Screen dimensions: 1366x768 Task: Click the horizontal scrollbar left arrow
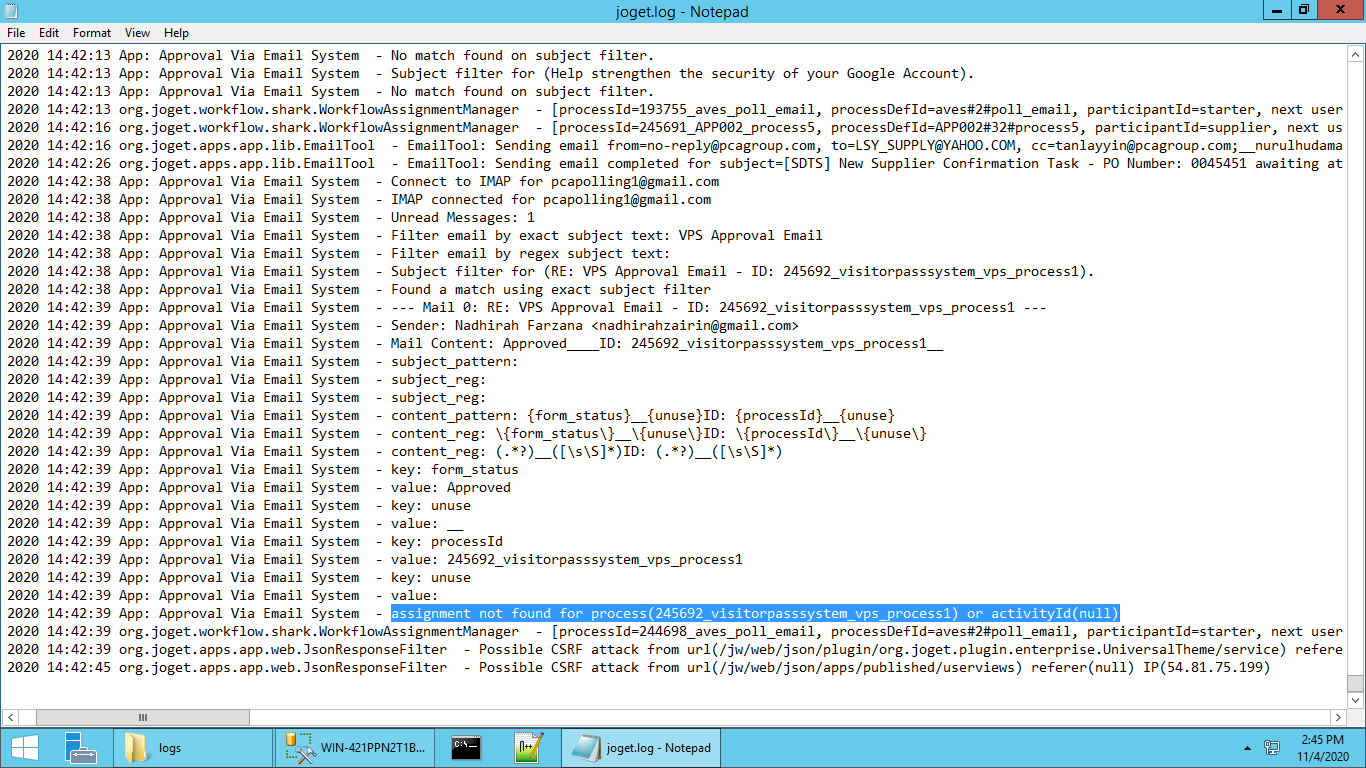coord(10,717)
